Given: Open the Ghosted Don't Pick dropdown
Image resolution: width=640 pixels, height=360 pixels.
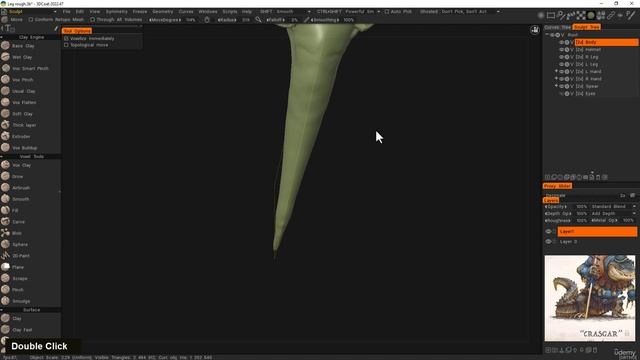Looking at the screenshot, I should tap(498, 12).
